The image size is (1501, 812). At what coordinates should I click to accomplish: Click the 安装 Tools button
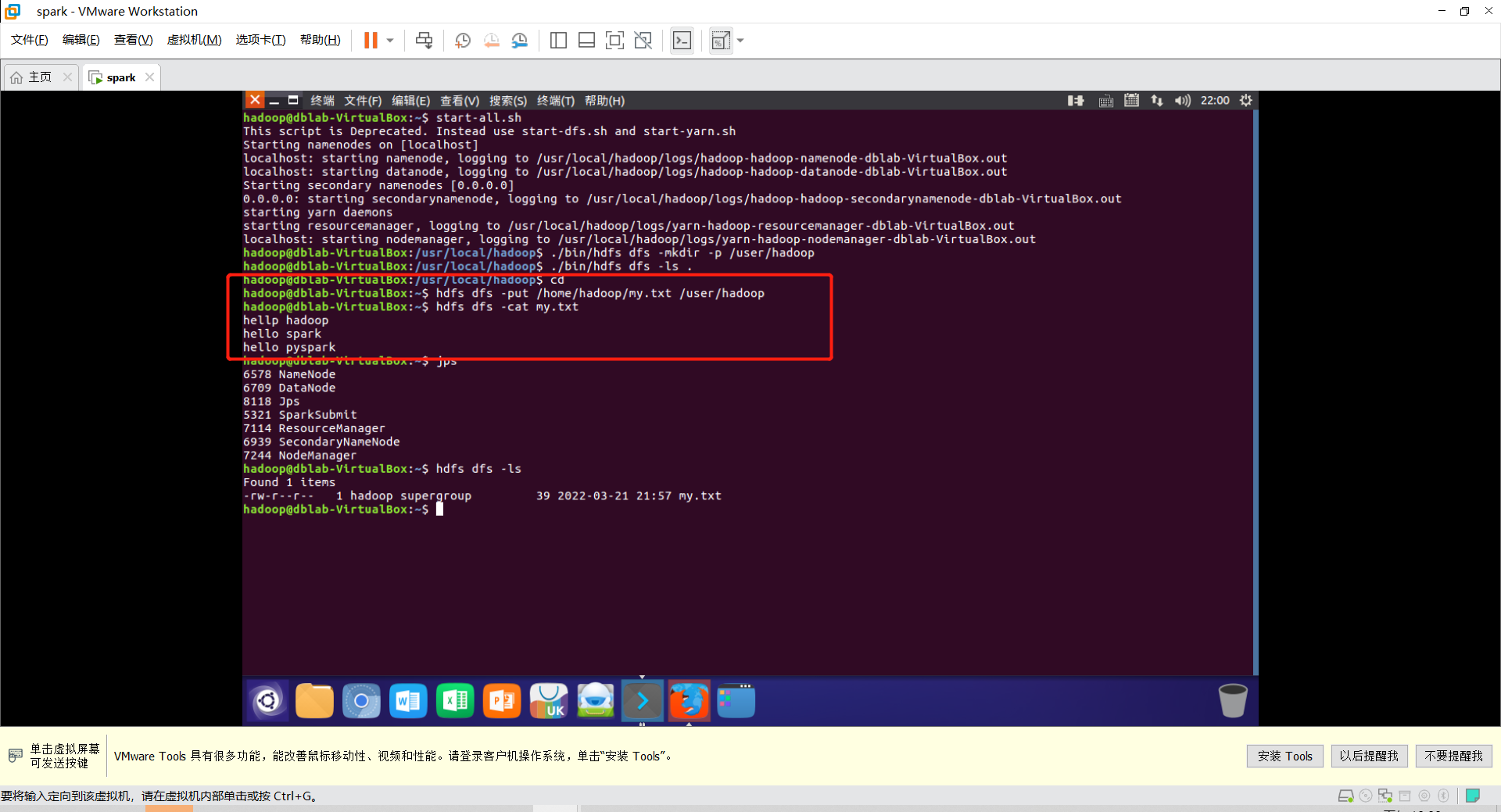1285,756
